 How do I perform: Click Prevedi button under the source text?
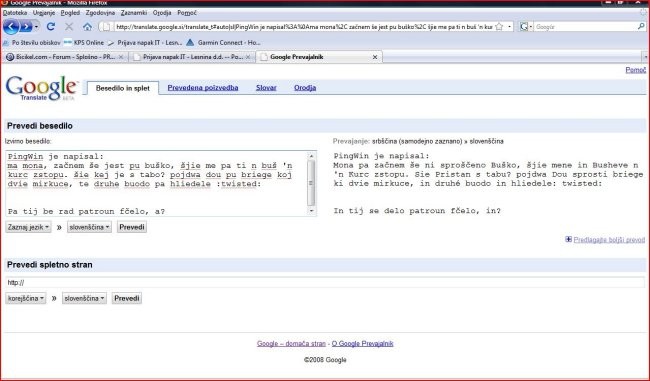(132, 227)
